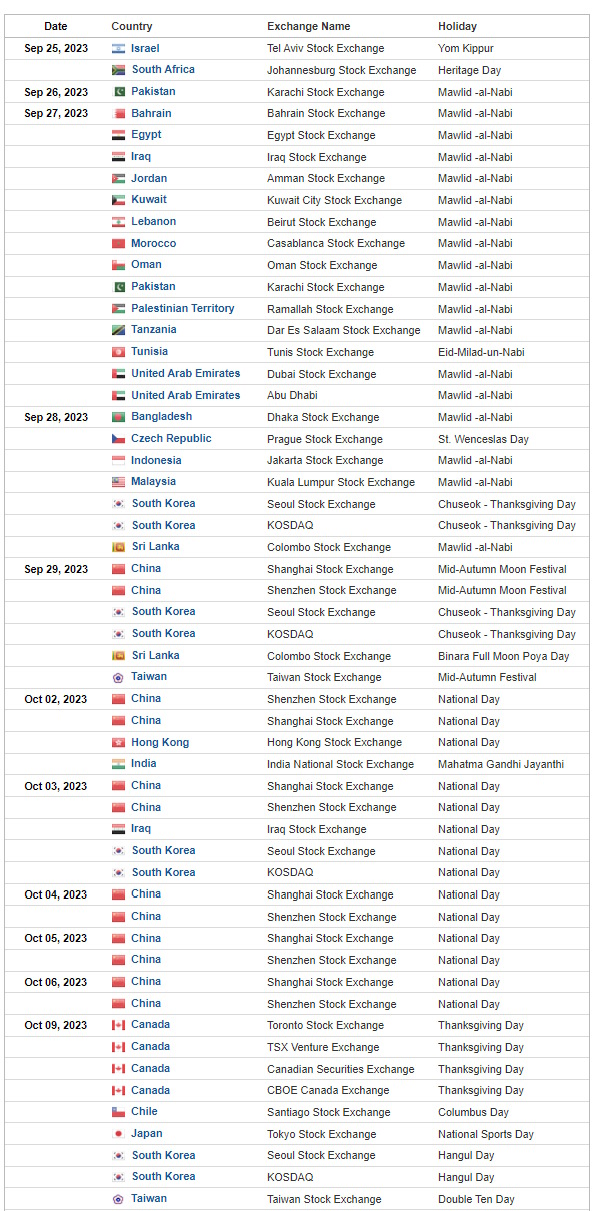This screenshot has width=596, height=1211.
Task: Click the South Africa flag icon
Action: (118, 70)
